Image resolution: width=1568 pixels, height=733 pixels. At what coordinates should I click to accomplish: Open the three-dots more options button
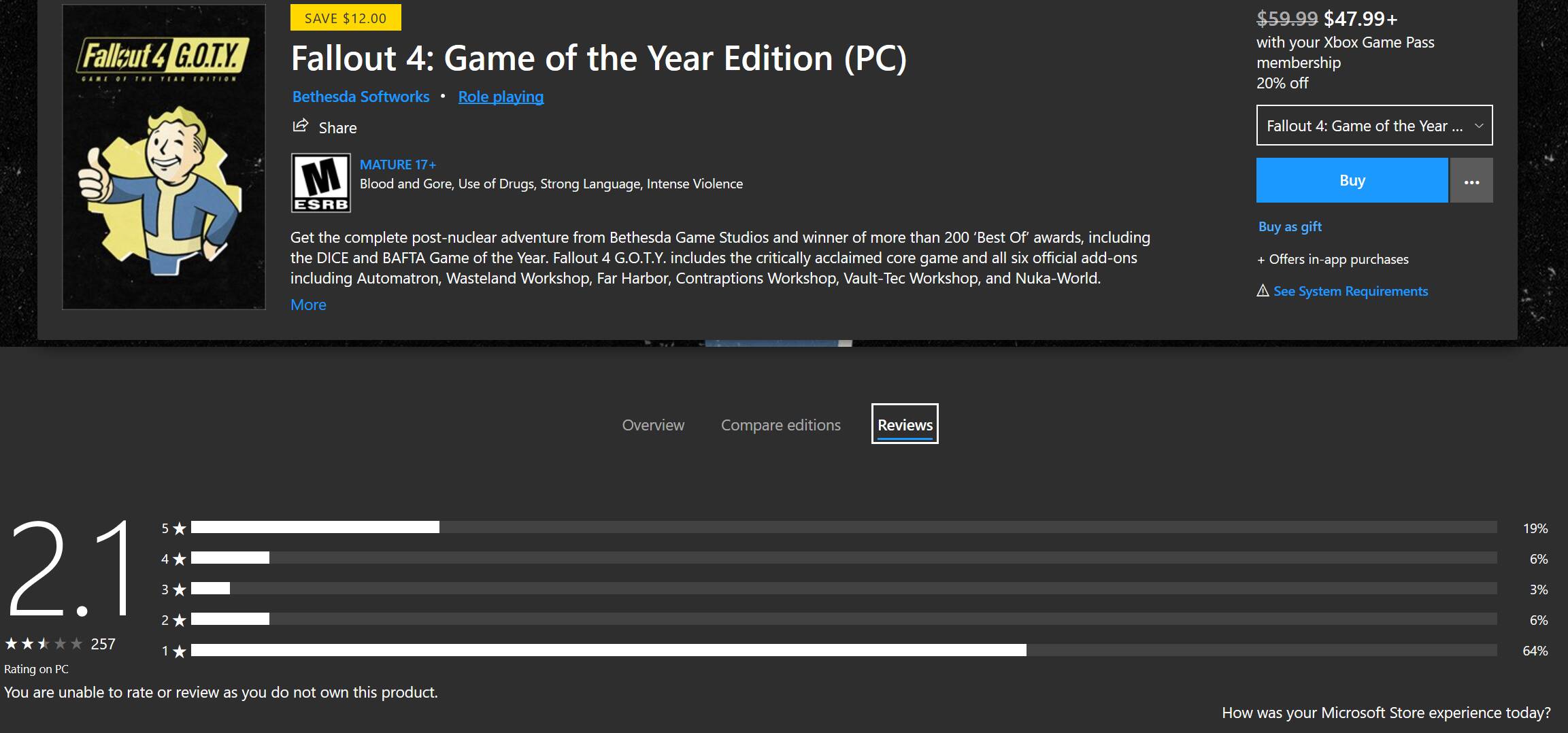(x=1471, y=181)
